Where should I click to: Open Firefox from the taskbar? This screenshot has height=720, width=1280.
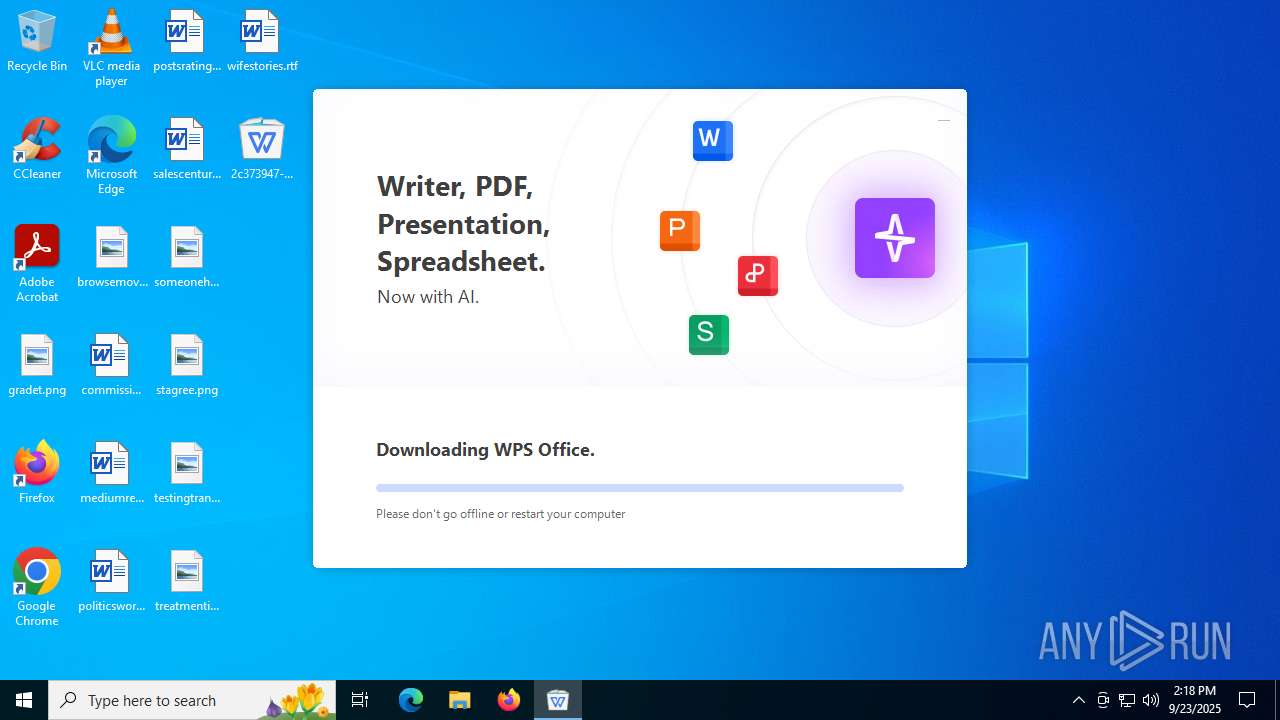(x=509, y=700)
